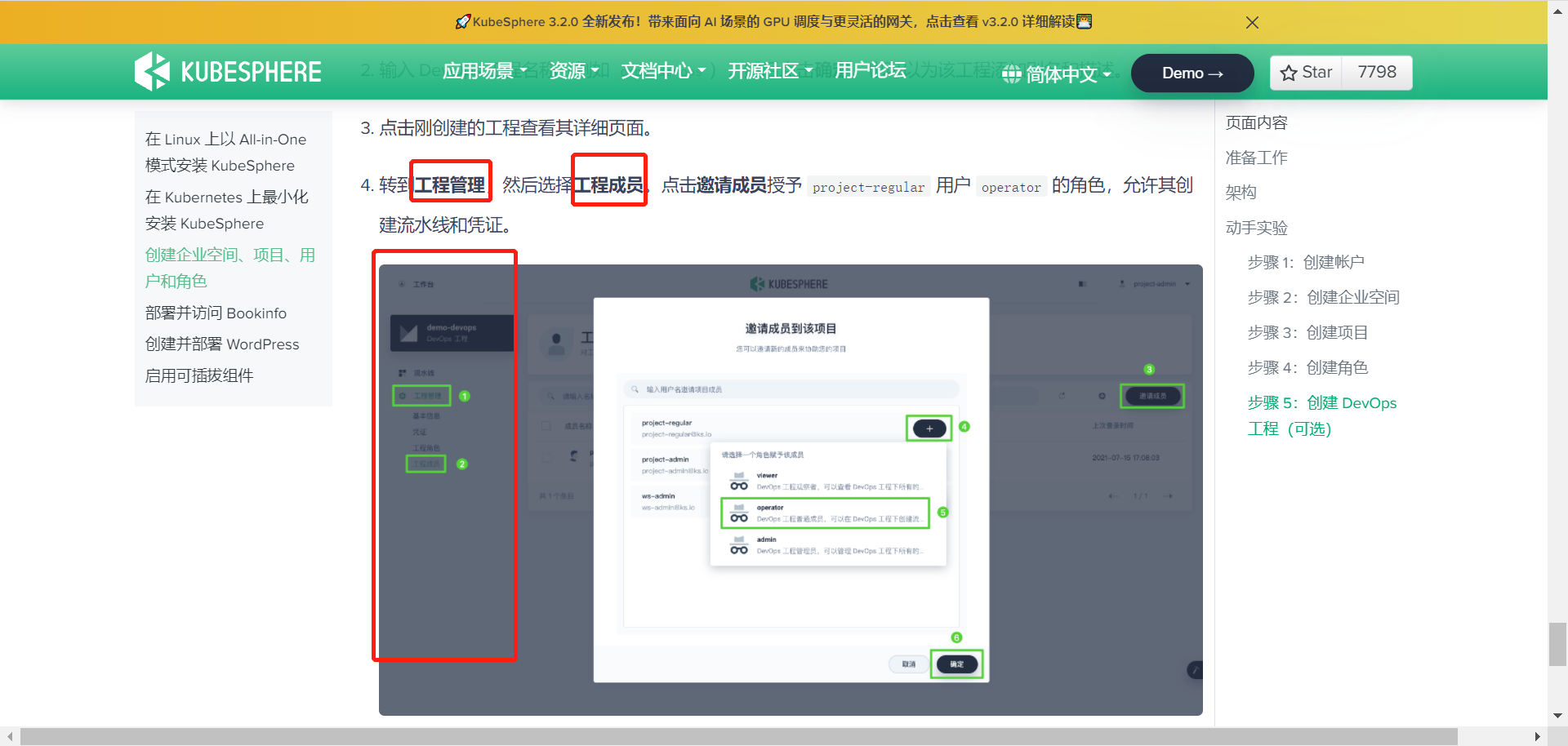Image resolution: width=1568 pixels, height=746 pixels.
Task: Click the bold 工程管理 text in step 4
Action: coord(450,184)
